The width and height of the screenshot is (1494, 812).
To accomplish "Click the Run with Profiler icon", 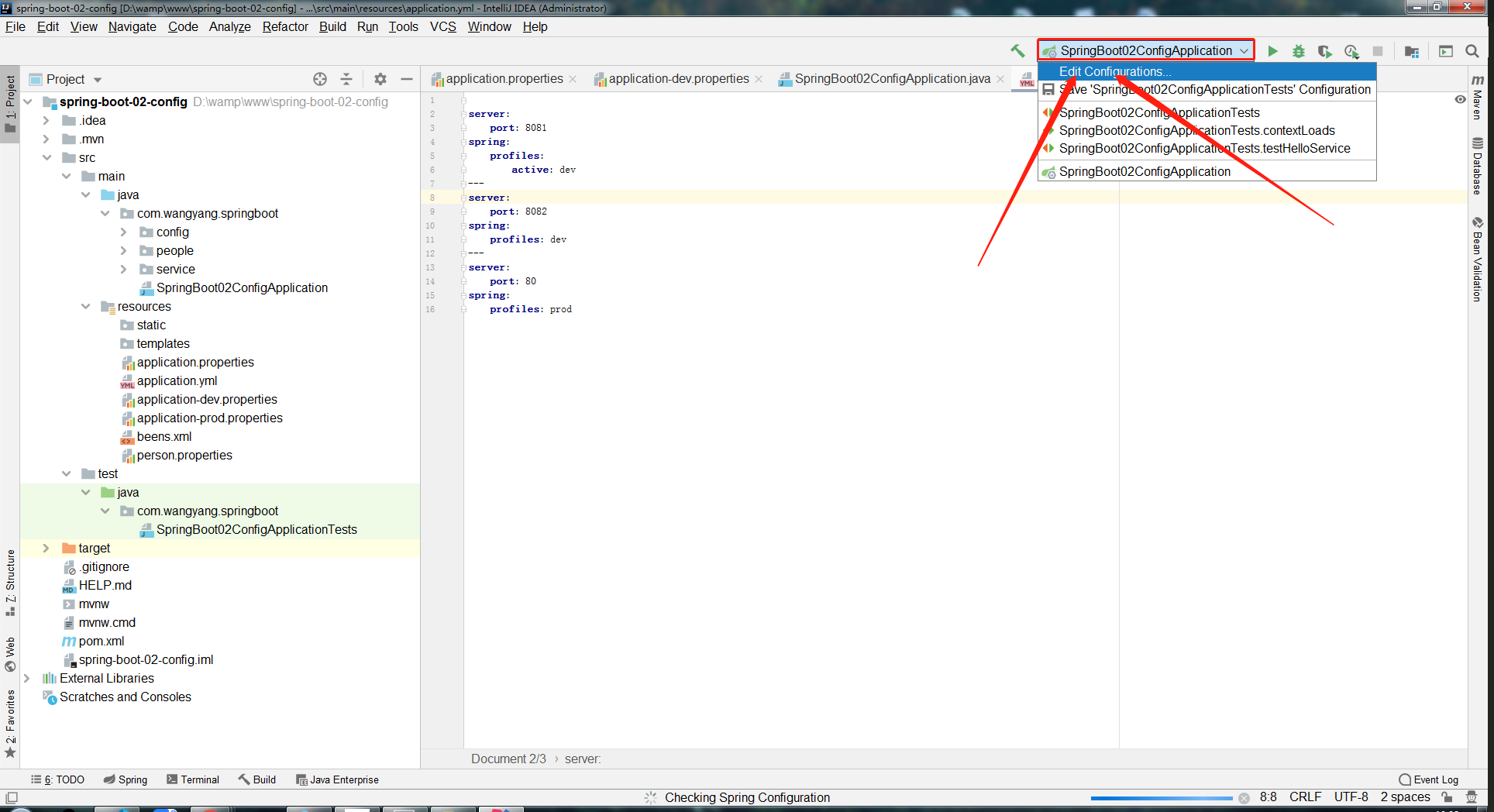I will click(1351, 51).
